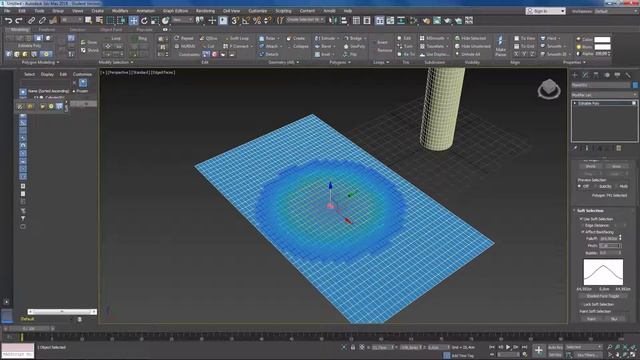Click the Select Object icon
Screen dimensions: 640x360
pyautogui.click(x=88, y=20)
